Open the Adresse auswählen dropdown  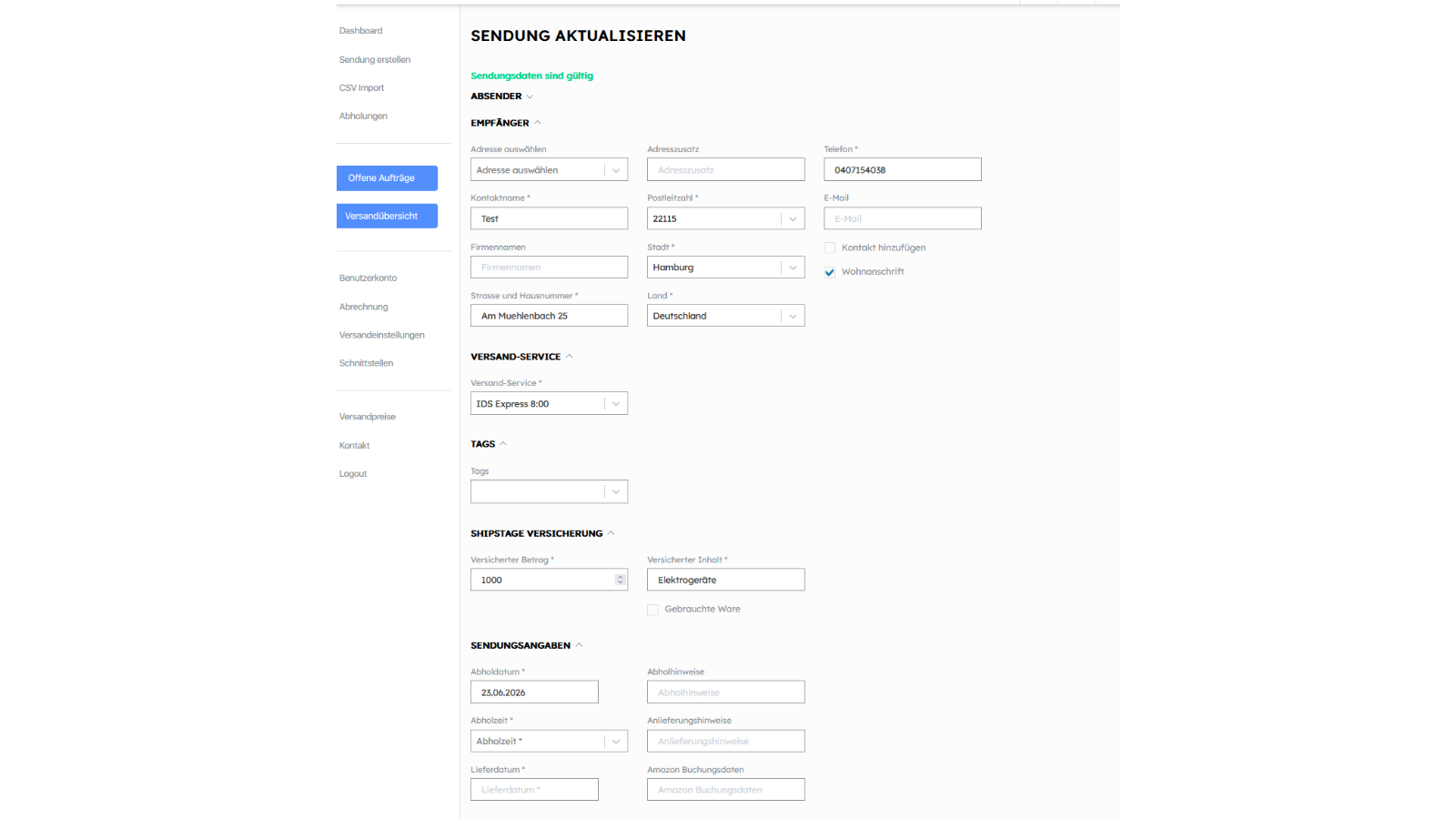click(549, 170)
